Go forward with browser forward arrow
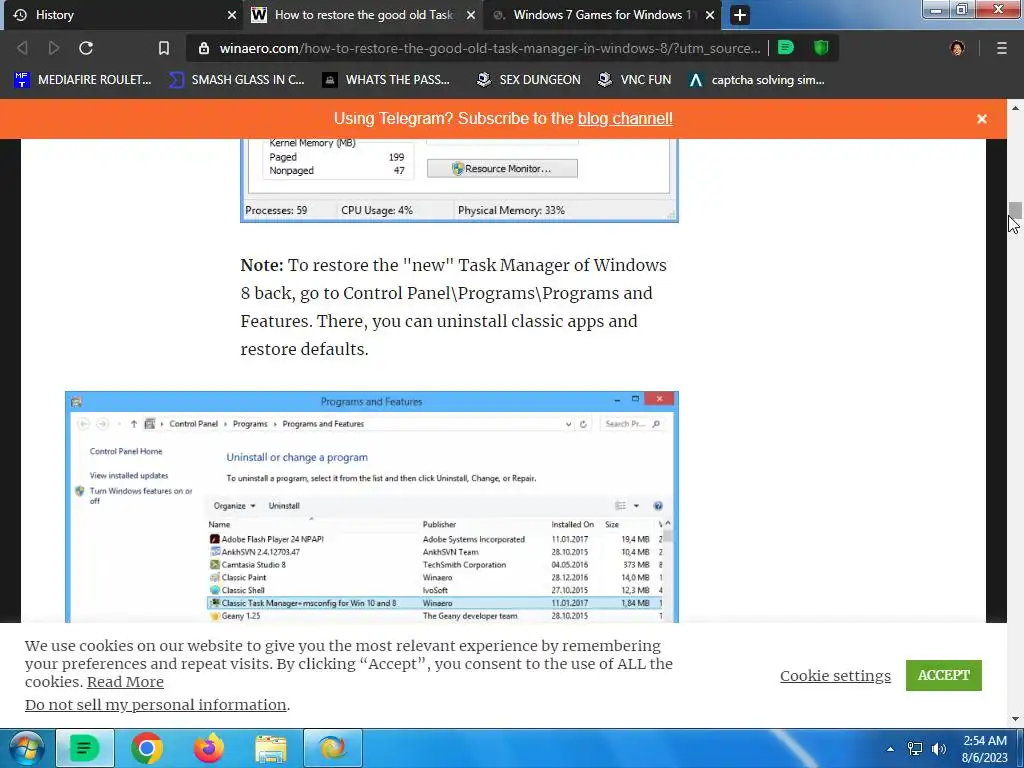This screenshot has width=1024, height=768. [54, 48]
